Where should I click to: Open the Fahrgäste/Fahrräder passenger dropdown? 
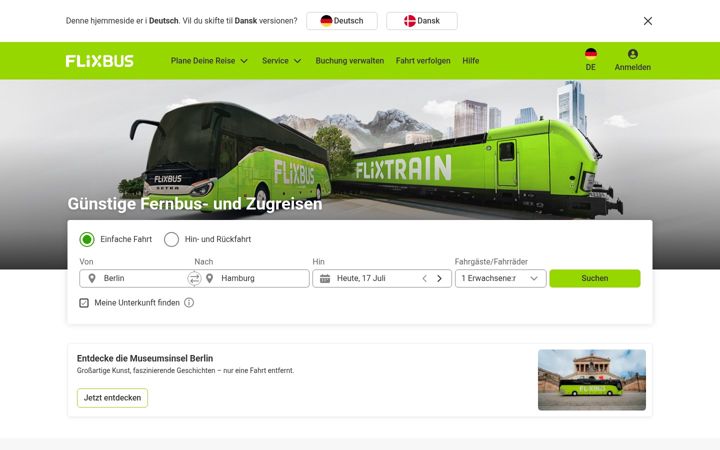501,278
